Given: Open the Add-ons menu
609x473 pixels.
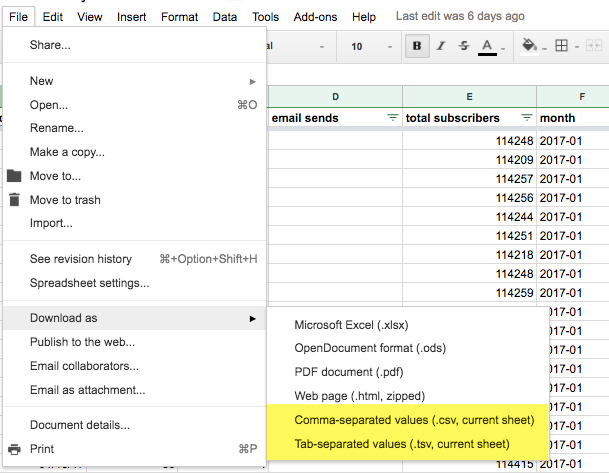Looking at the screenshot, I should 315,17.
